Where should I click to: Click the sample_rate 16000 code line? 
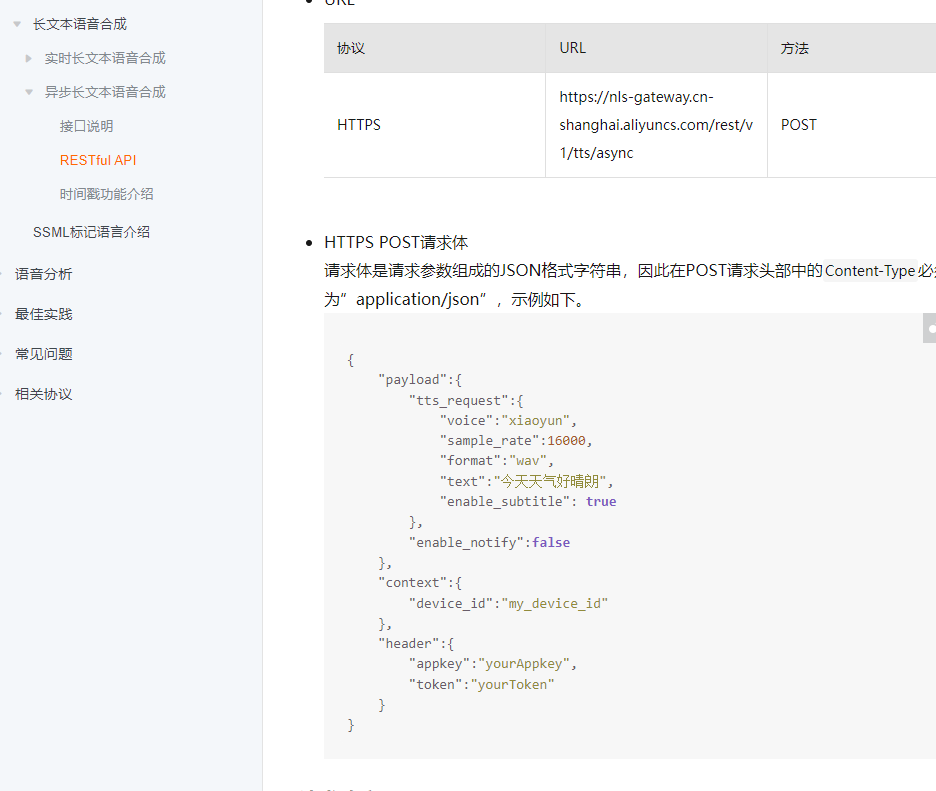click(516, 441)
